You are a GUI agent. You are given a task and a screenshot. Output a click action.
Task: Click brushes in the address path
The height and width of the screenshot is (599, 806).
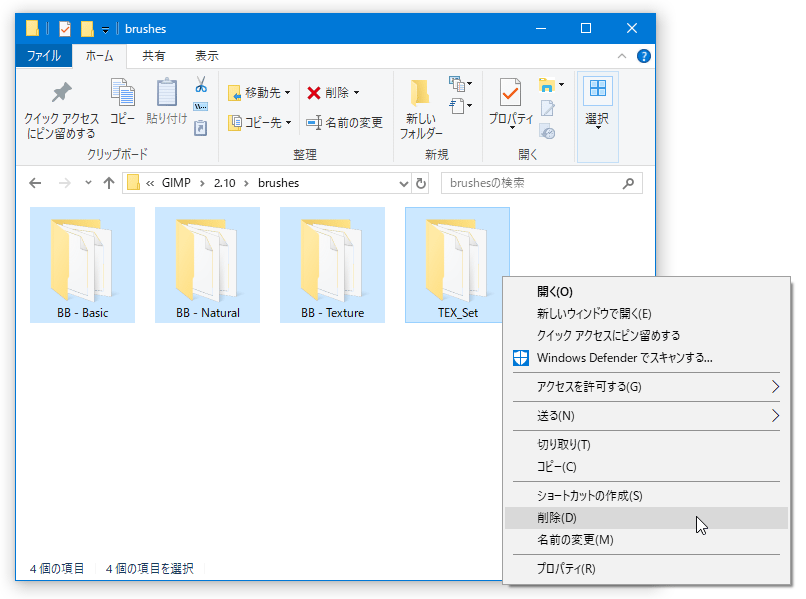(x=278, y=183)
